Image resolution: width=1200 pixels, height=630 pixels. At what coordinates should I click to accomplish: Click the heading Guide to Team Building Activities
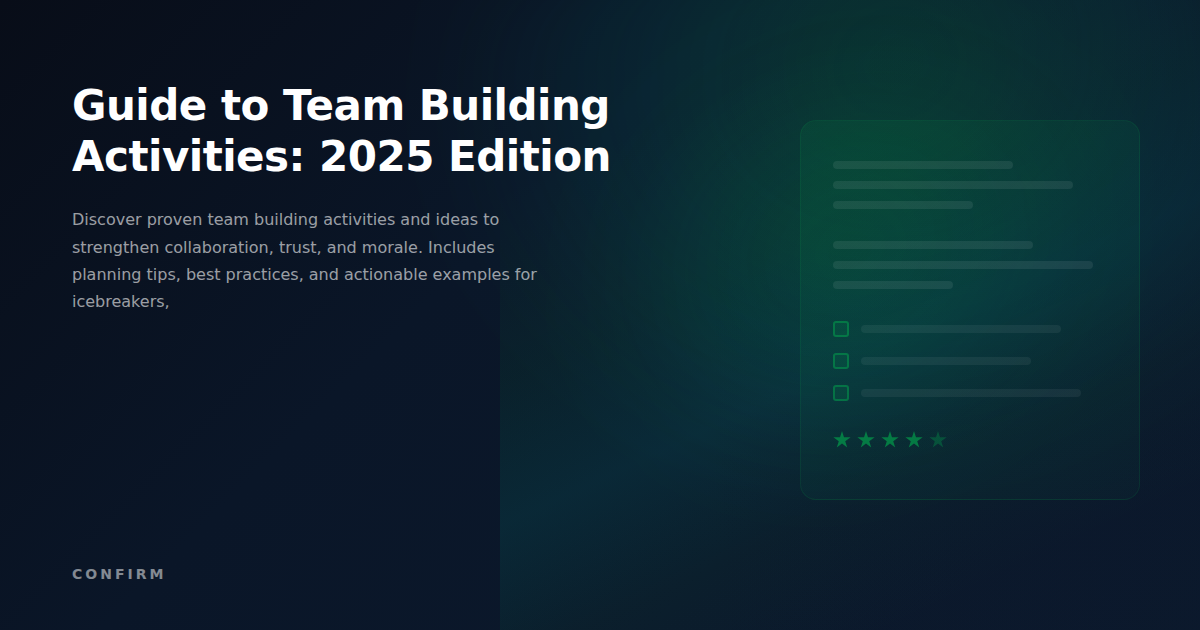pyautogui.click(x=340, y=130)
